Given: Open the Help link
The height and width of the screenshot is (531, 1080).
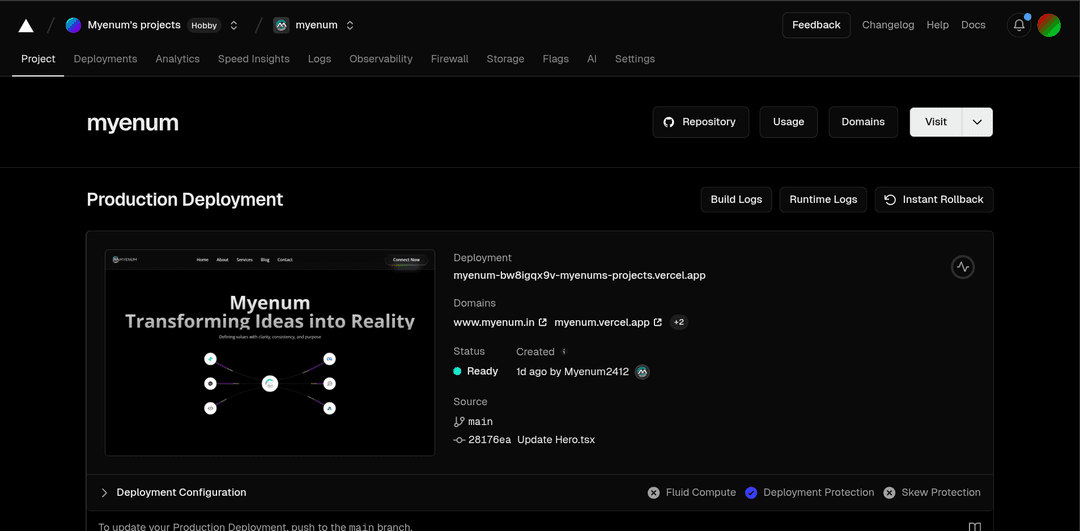Looking at the screenshot, I should coord(937,25).
